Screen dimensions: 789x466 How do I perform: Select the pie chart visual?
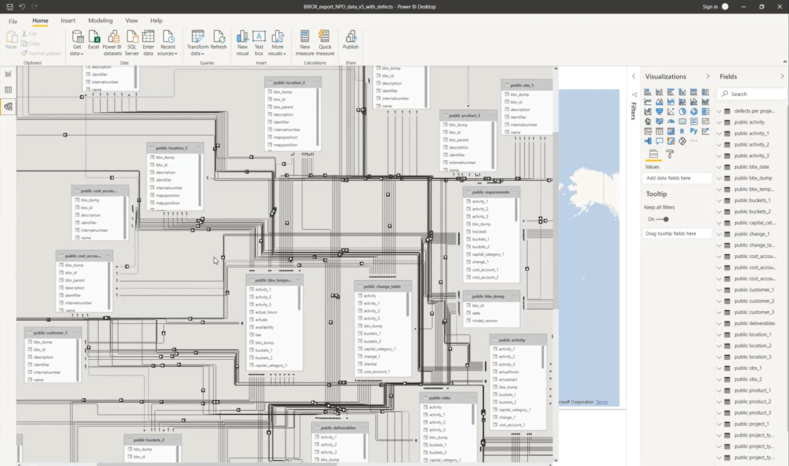pos(682,111)
